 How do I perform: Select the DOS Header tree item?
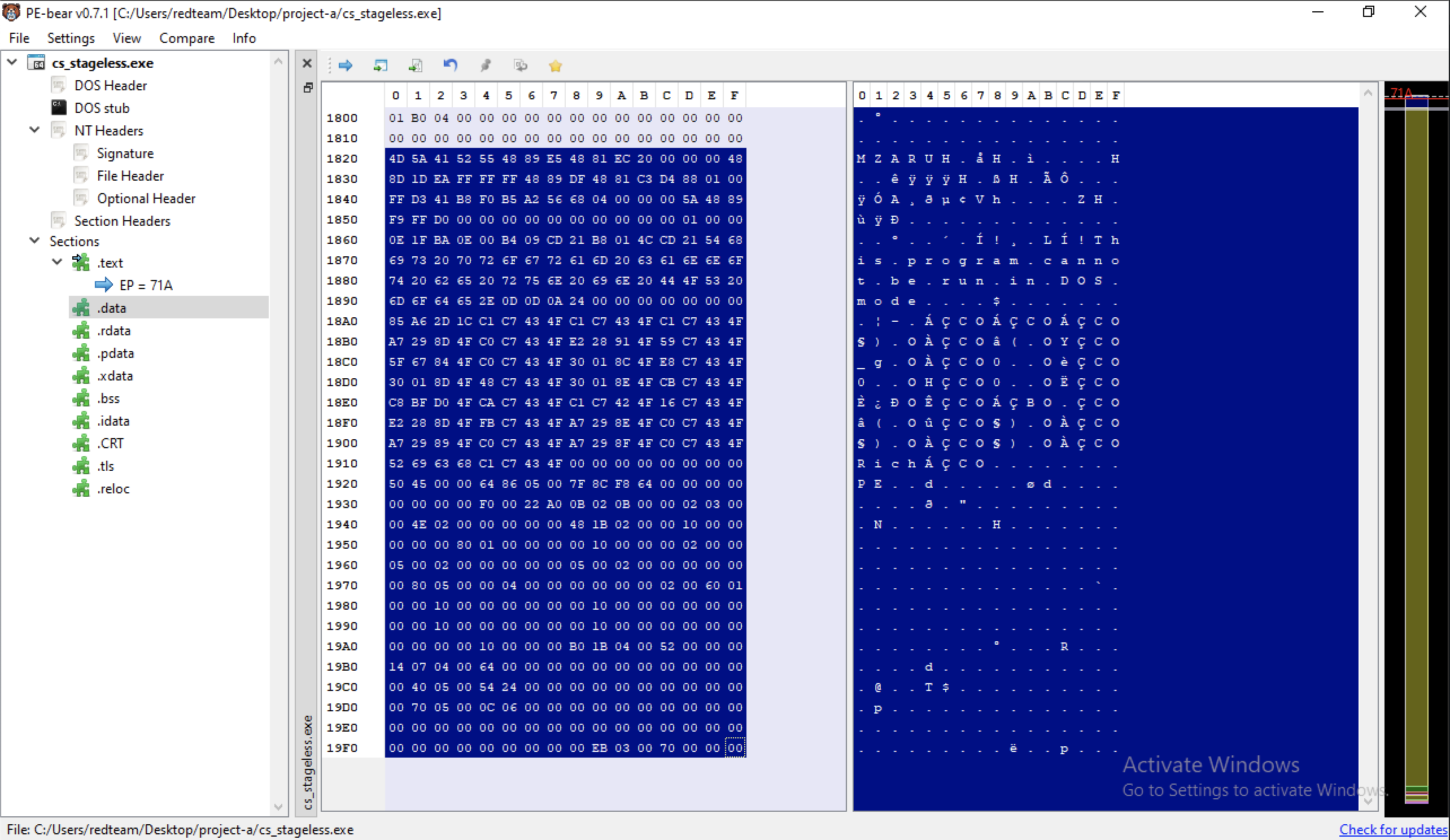111,85
